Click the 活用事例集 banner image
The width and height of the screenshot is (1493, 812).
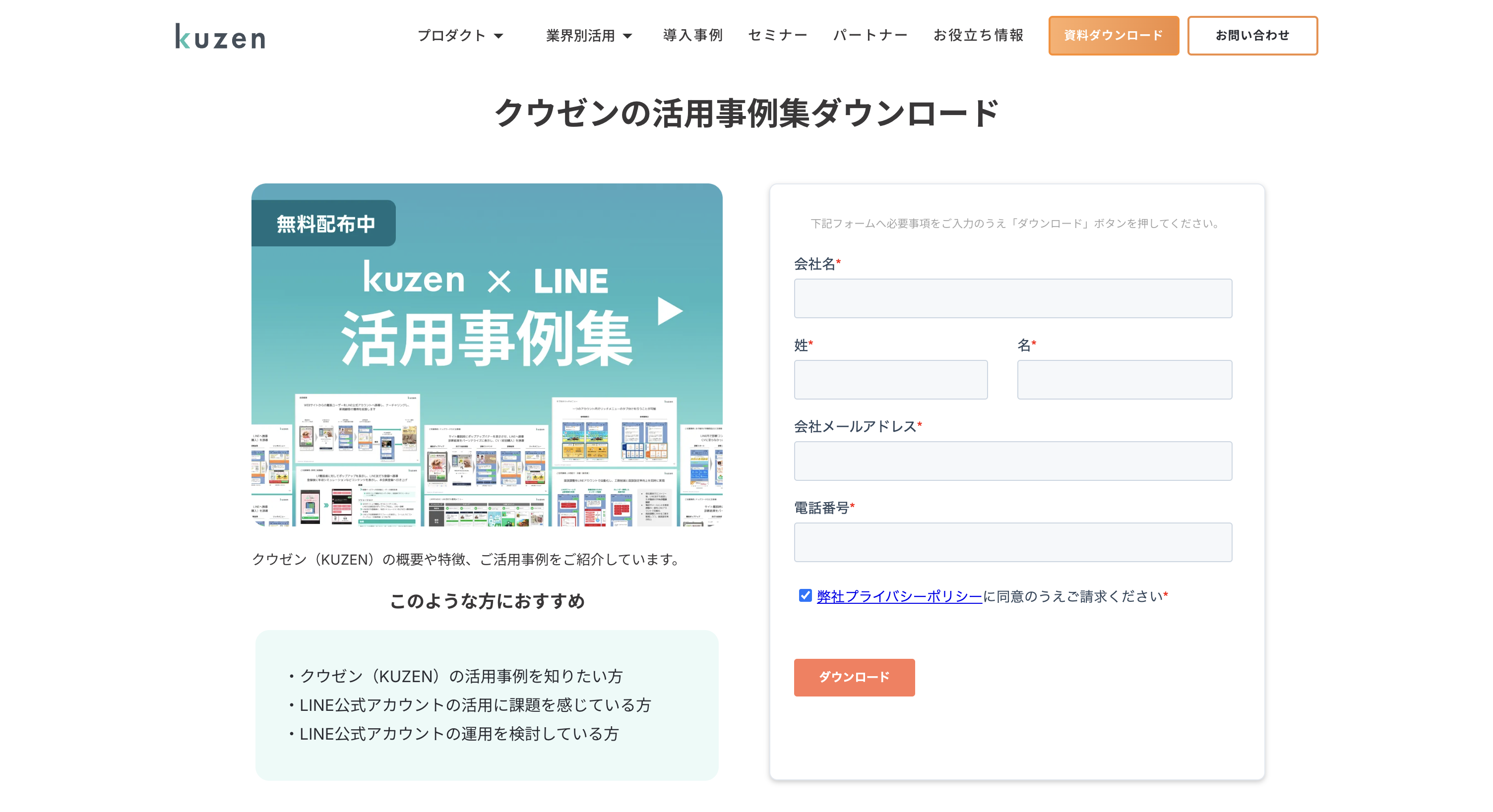point(487,354)
